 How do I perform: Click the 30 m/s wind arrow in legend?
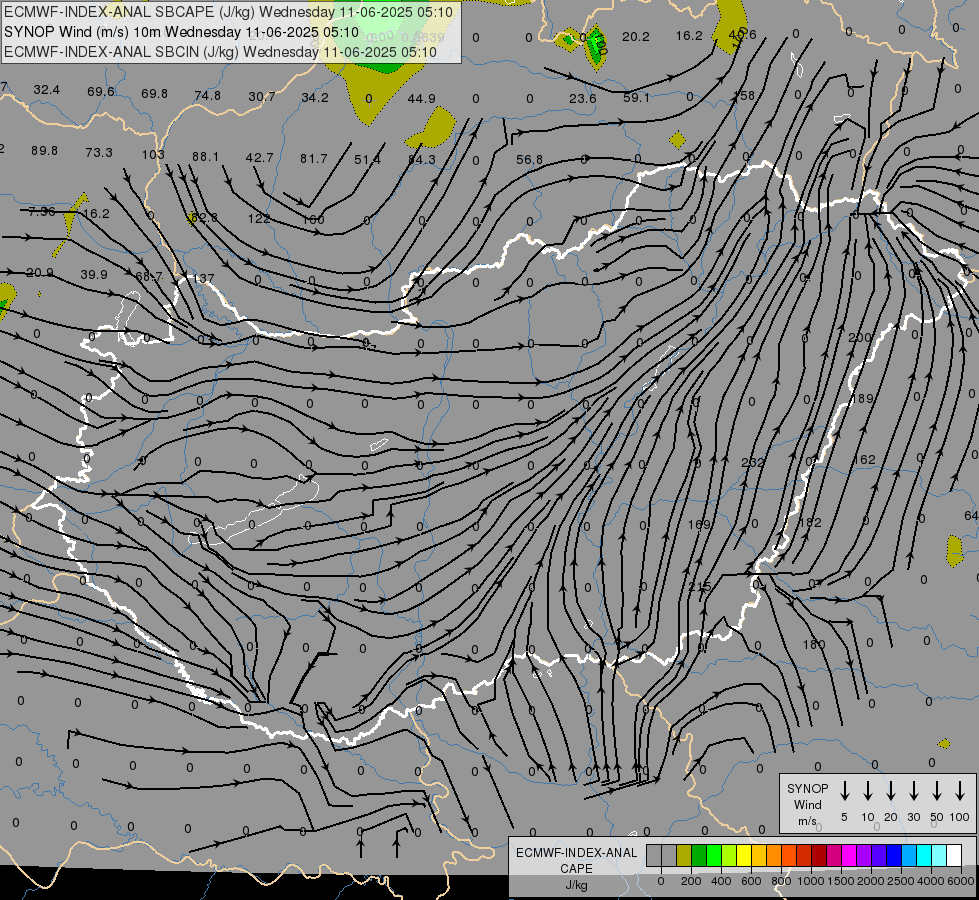click(x=913, y=791)
